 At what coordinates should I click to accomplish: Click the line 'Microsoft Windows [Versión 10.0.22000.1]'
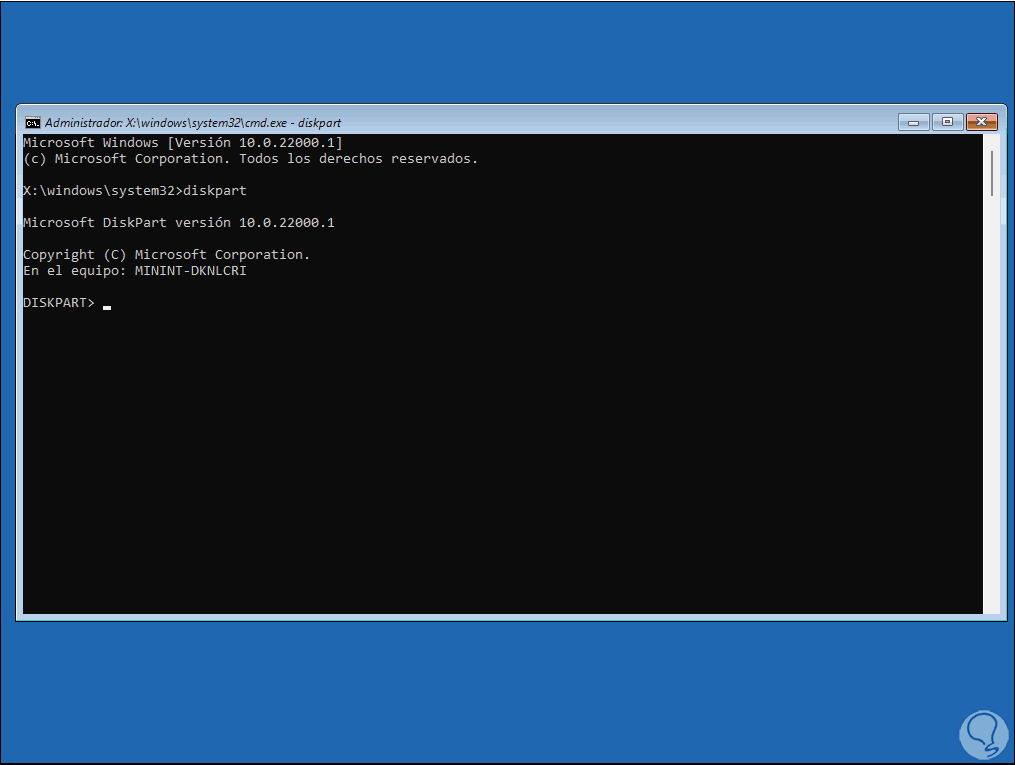[183, 142]
